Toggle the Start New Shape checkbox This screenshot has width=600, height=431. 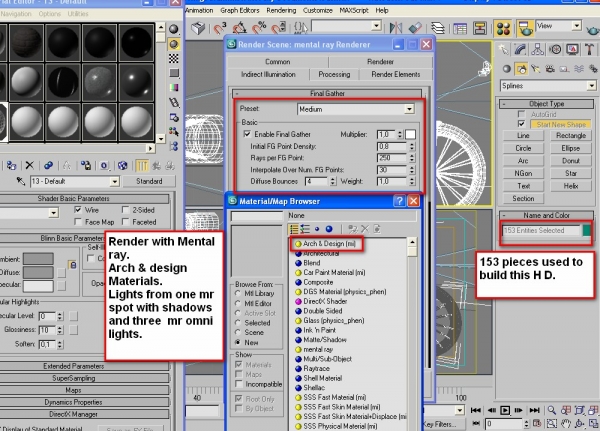pyautogui.click(x=521, y=124)
